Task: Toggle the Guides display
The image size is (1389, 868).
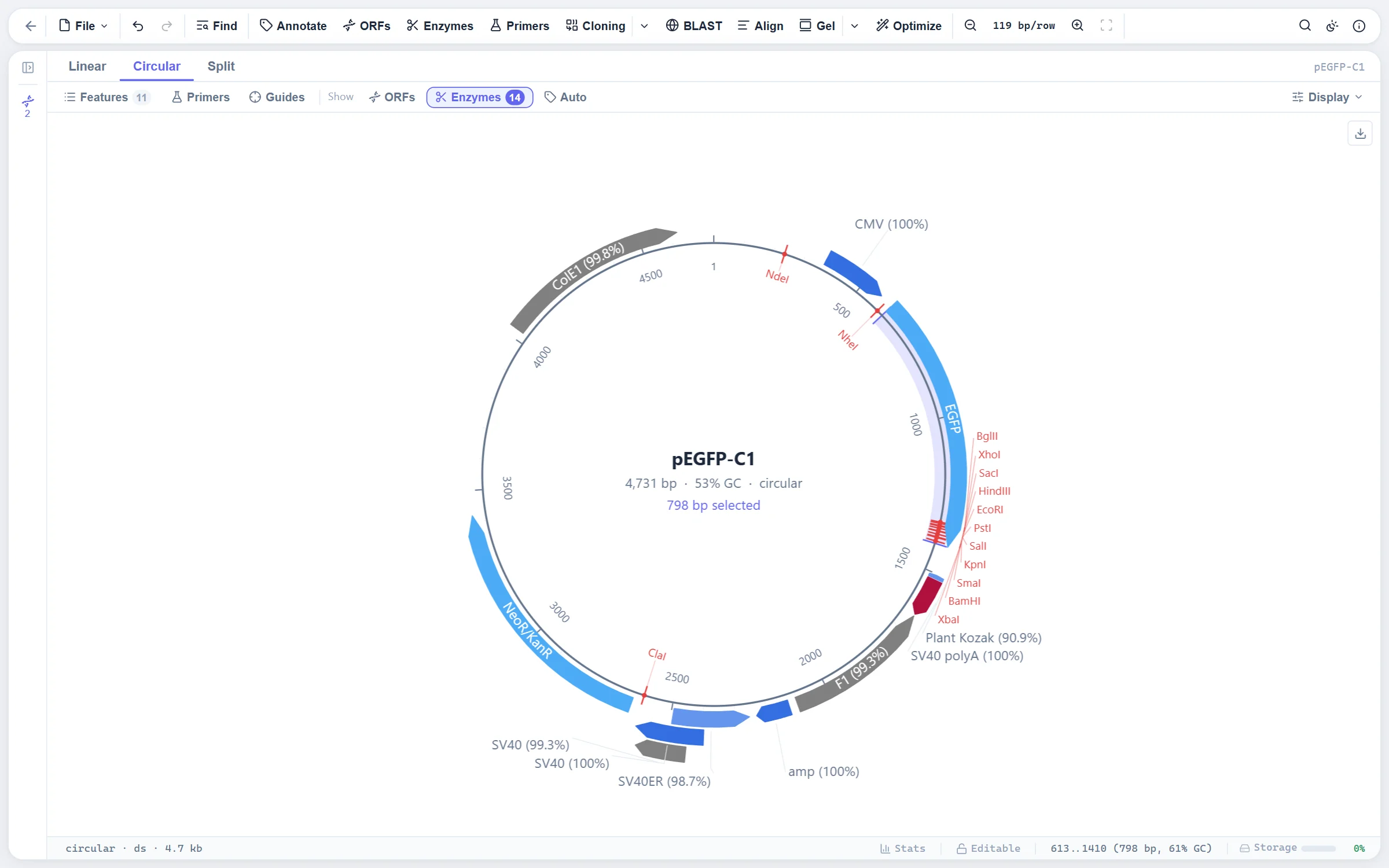Action: click(x=277, y=97)
